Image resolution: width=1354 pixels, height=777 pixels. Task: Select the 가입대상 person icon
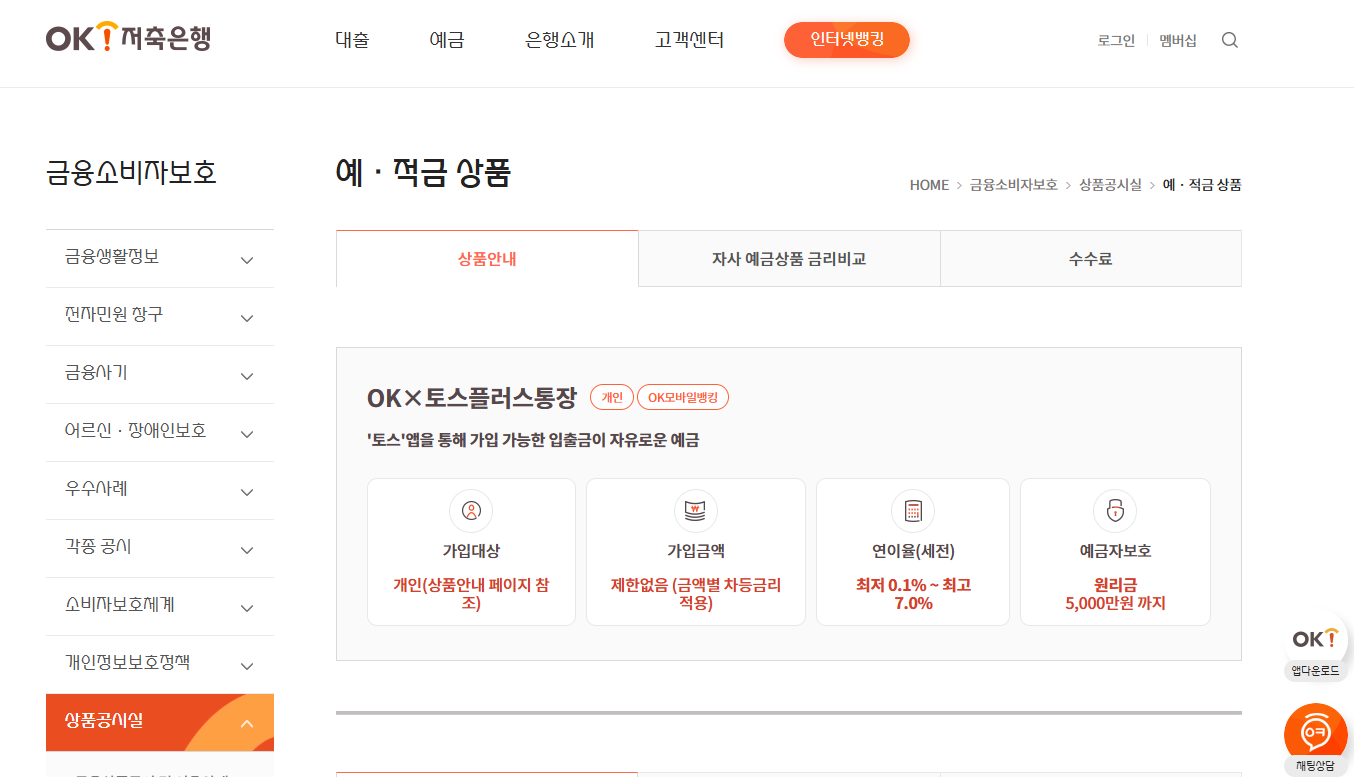pyautogui.click(x=471, y=511)
